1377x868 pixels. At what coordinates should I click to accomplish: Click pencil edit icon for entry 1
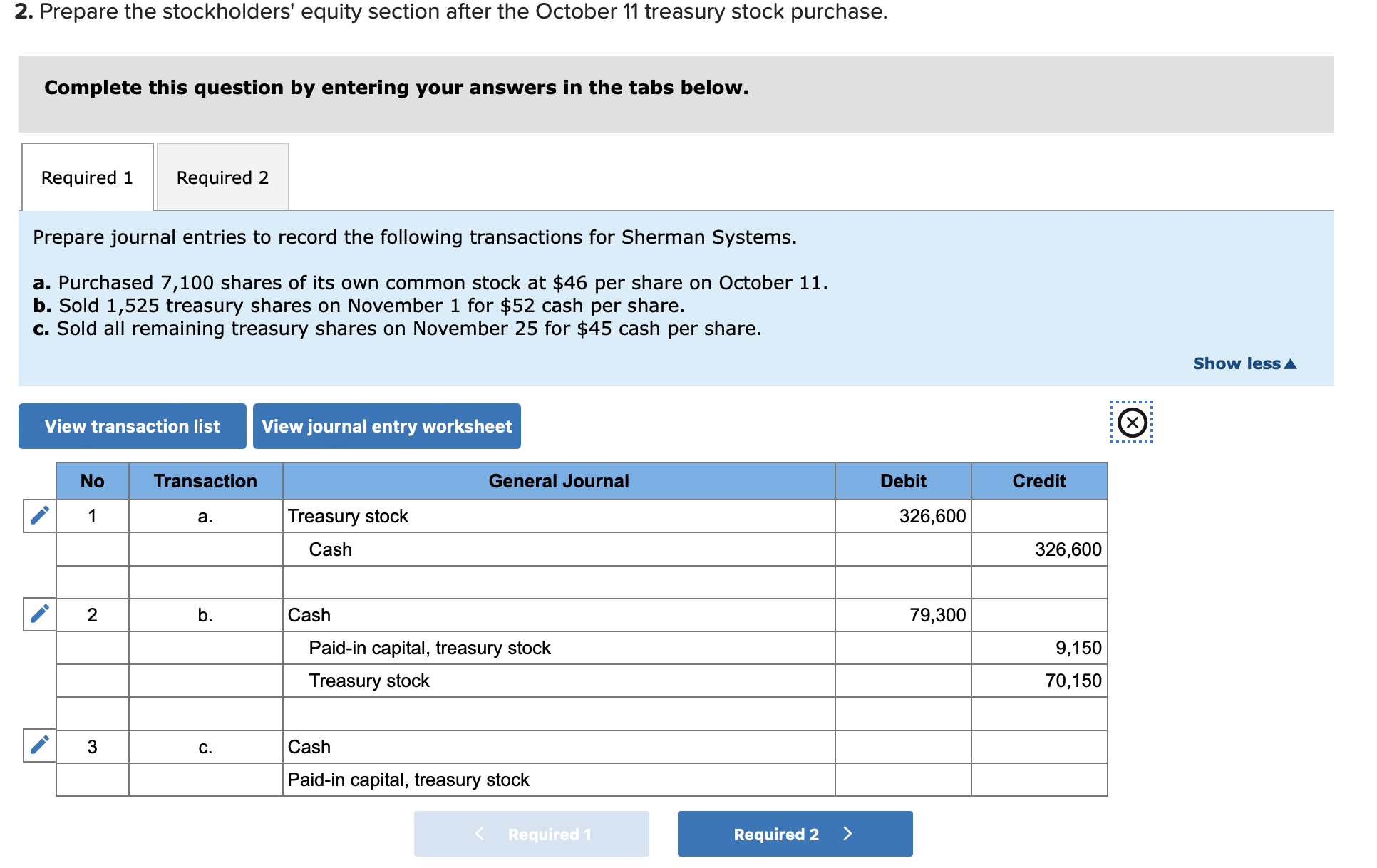point(40,515)
